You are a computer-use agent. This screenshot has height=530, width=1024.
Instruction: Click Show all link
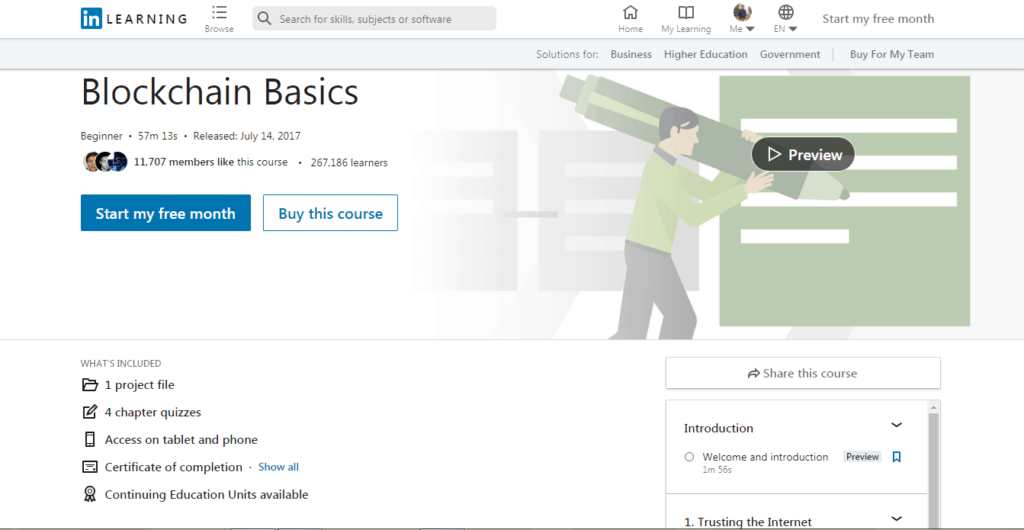pos(278,467)
